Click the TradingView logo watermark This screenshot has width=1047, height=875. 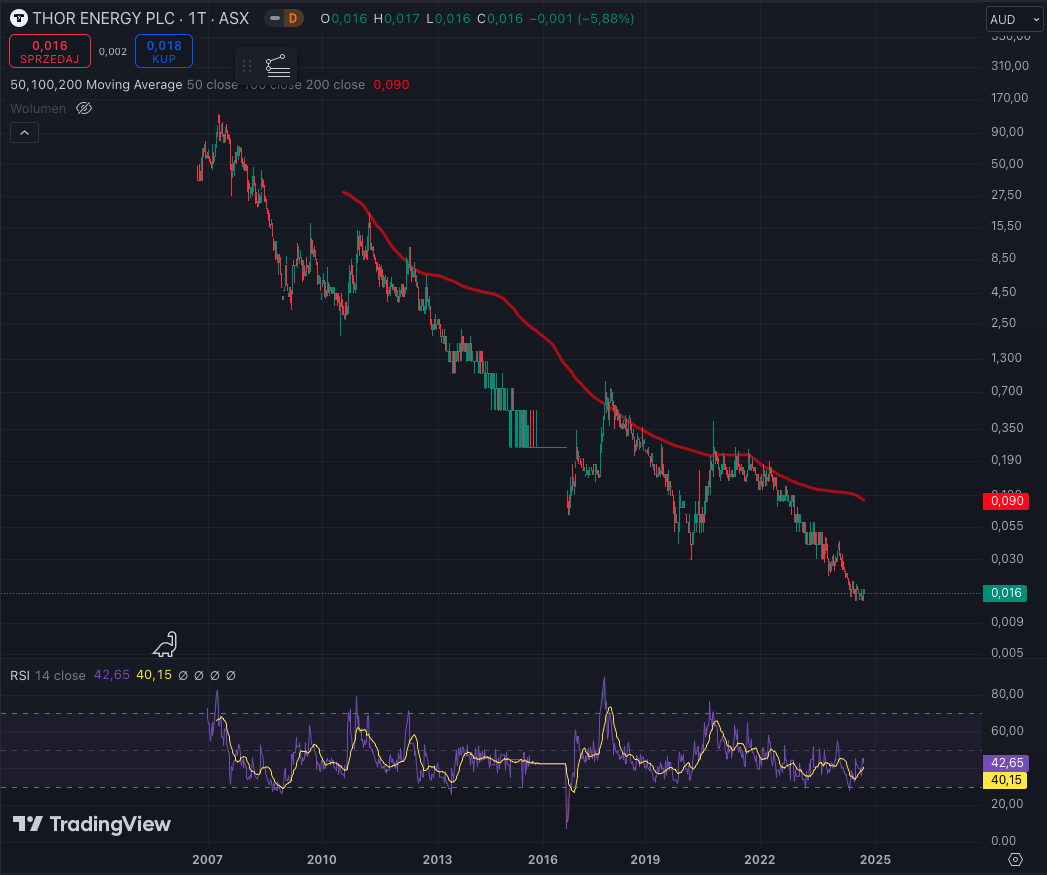92,824
